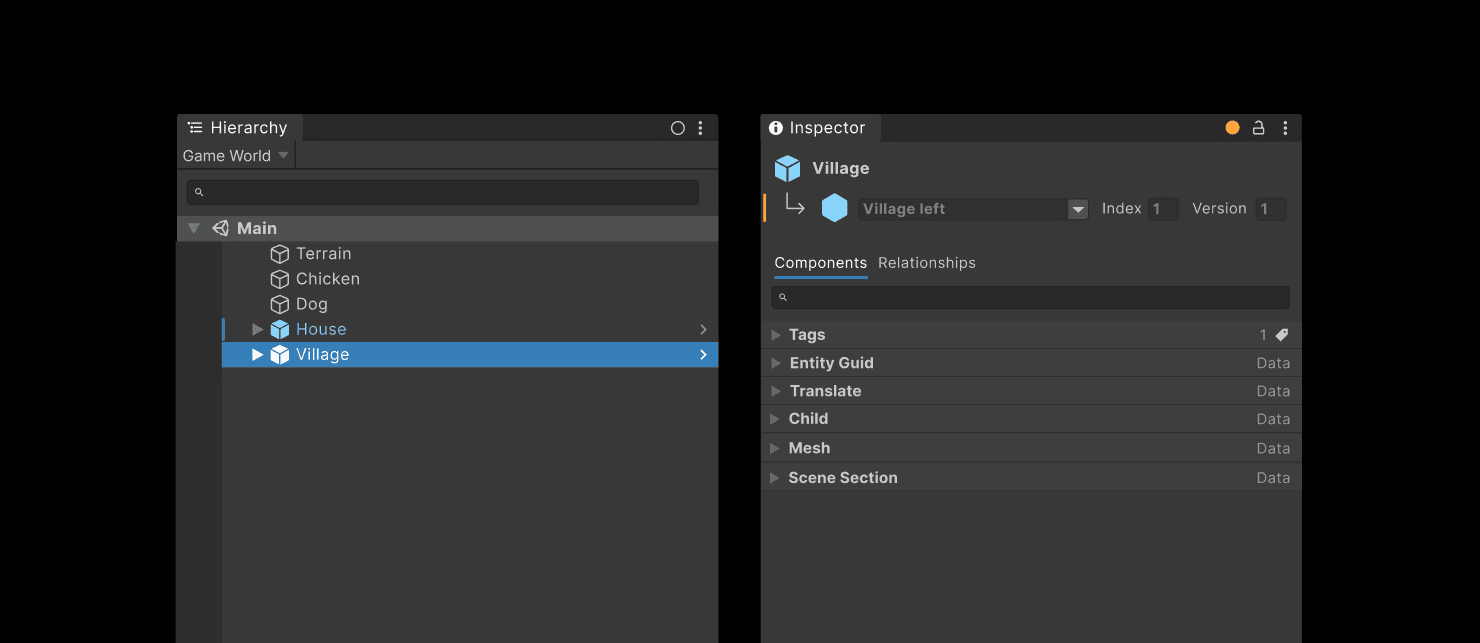Viewport: 1480px width, 643px height.
Task: Click the tag icon in the Tags row
Action: (1281, 334)
